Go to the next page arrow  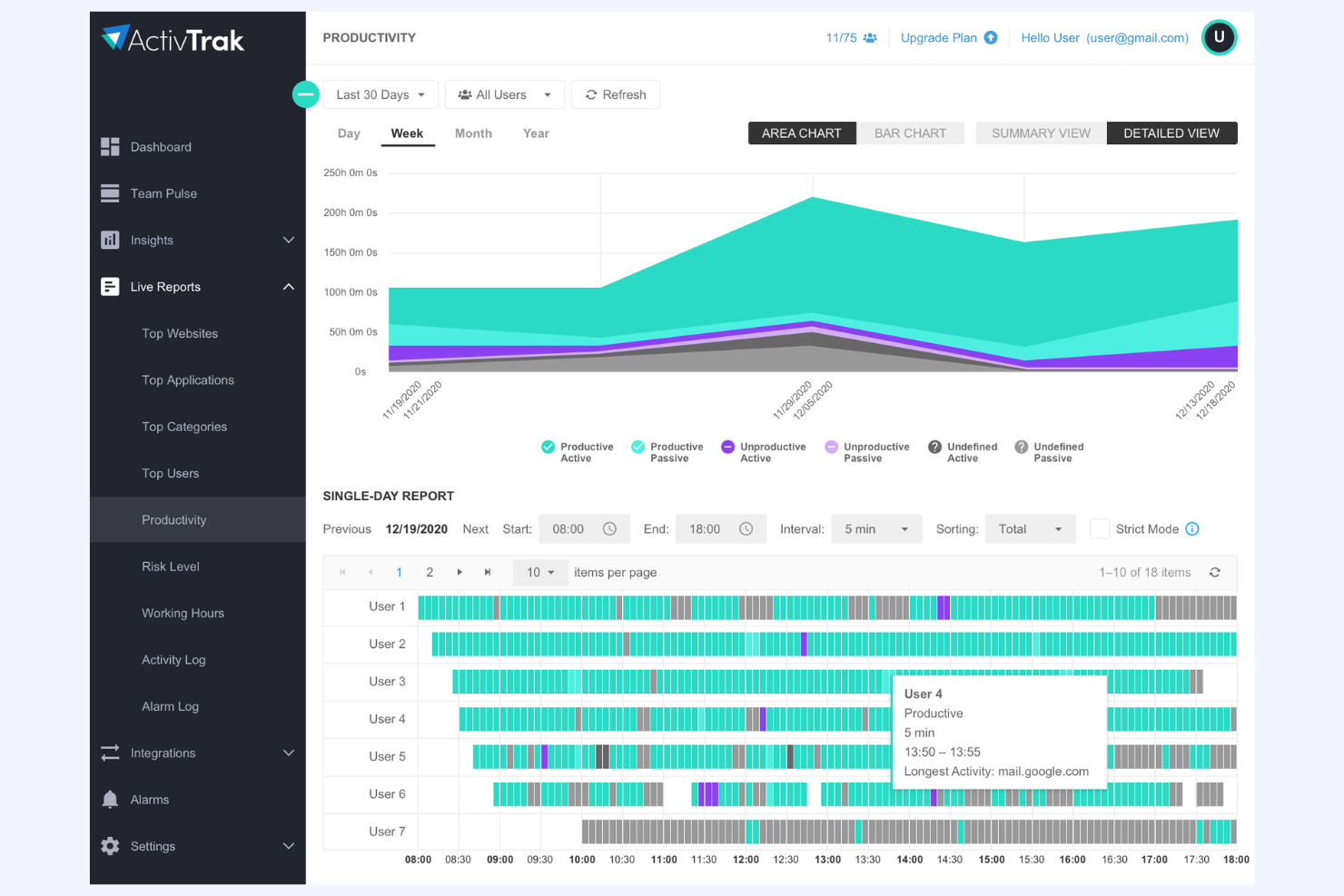[x=460, y=572]
